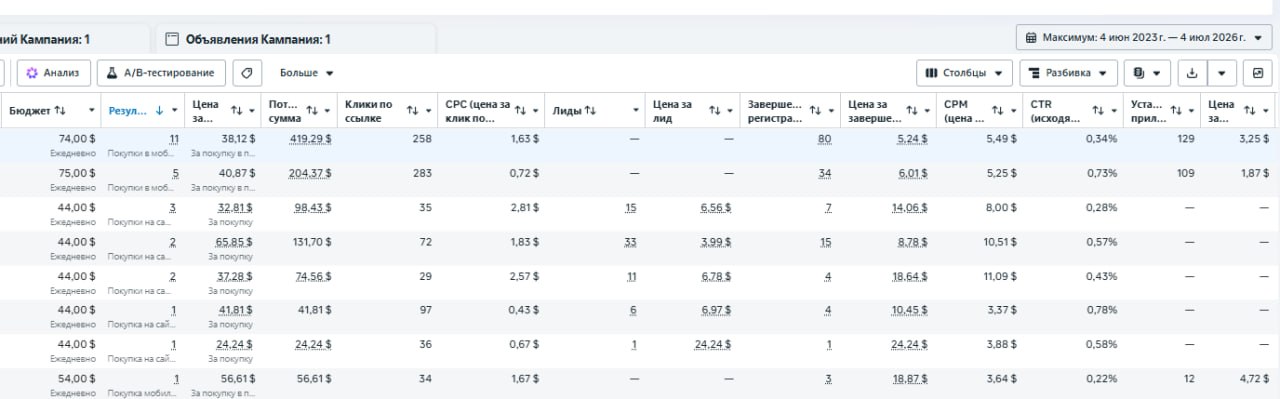Open Цена за лид header dropdown arrow

pyautogui.click(x=730, y=110)
